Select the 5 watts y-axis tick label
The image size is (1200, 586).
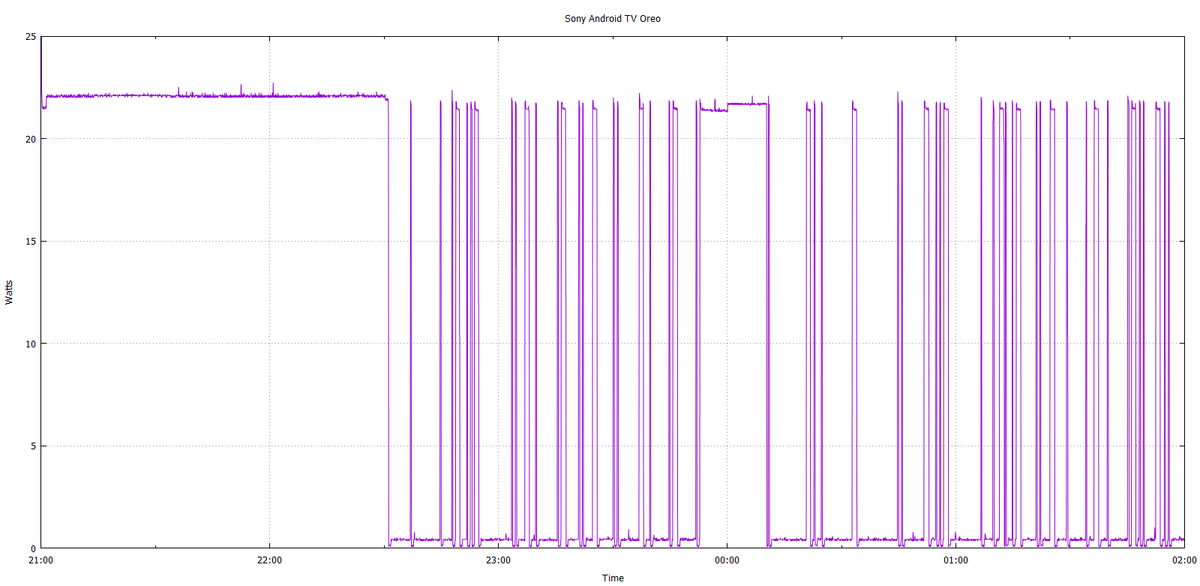33,446
